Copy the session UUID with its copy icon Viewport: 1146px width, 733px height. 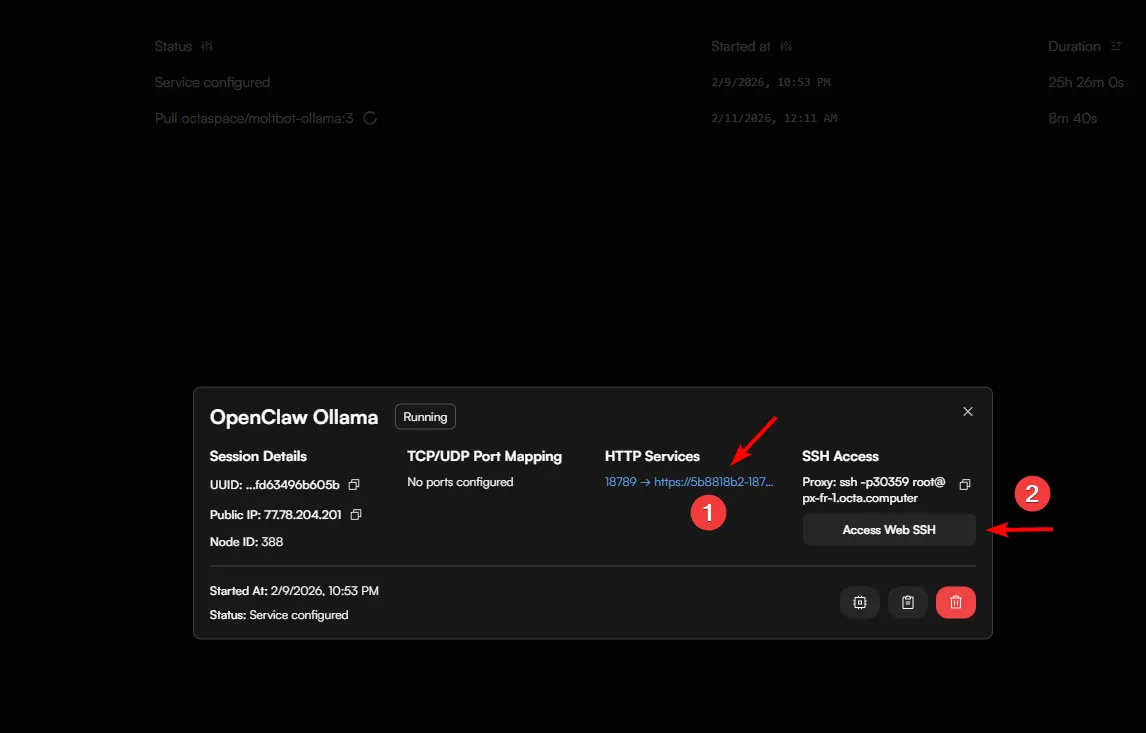point(354,485)
